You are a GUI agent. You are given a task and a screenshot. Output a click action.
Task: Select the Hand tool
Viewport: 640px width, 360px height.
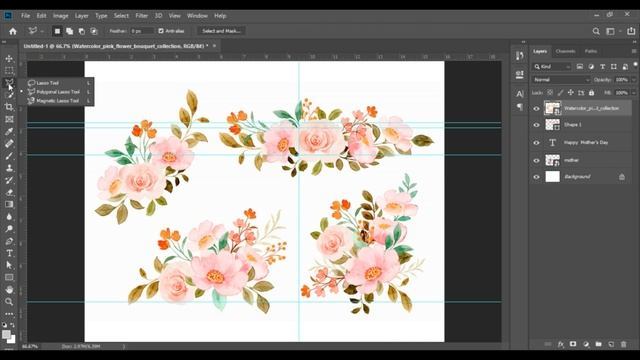[x=9, y=290]
